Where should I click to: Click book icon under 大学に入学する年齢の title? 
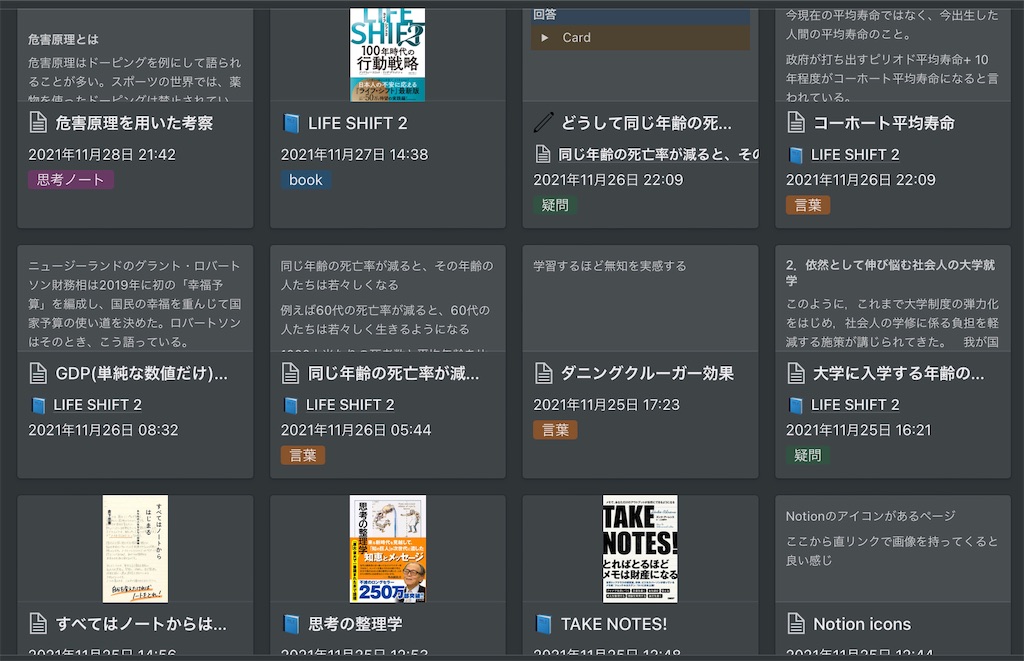click(795, 405)
